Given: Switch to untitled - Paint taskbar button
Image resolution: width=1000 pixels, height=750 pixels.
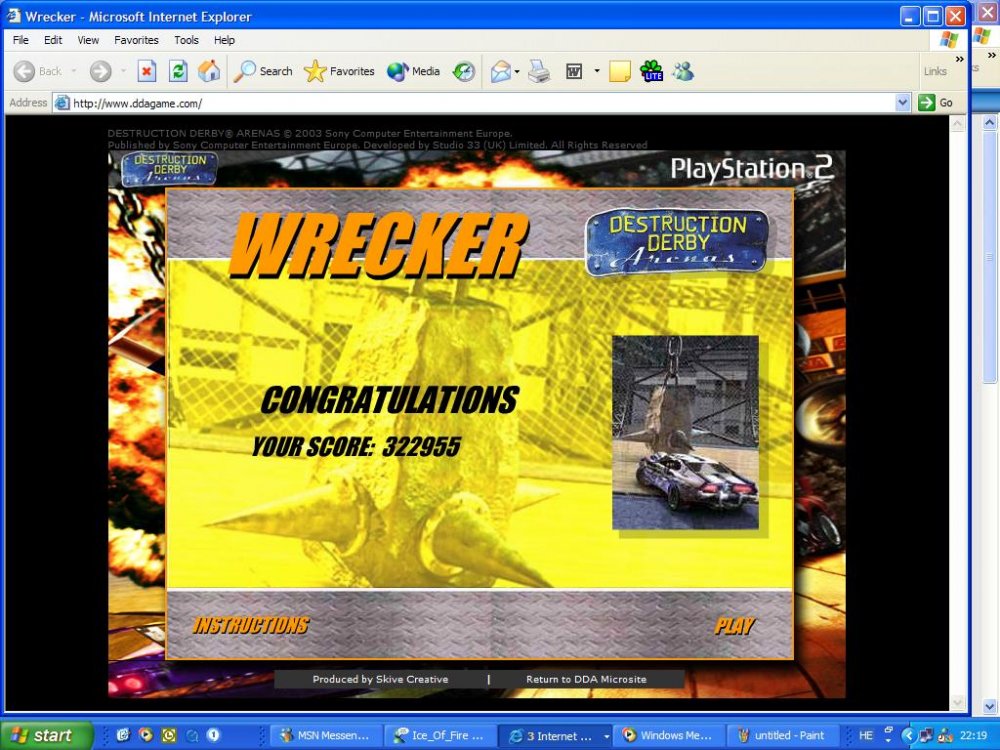Looking at the screenshot, I should click(782, 736).
